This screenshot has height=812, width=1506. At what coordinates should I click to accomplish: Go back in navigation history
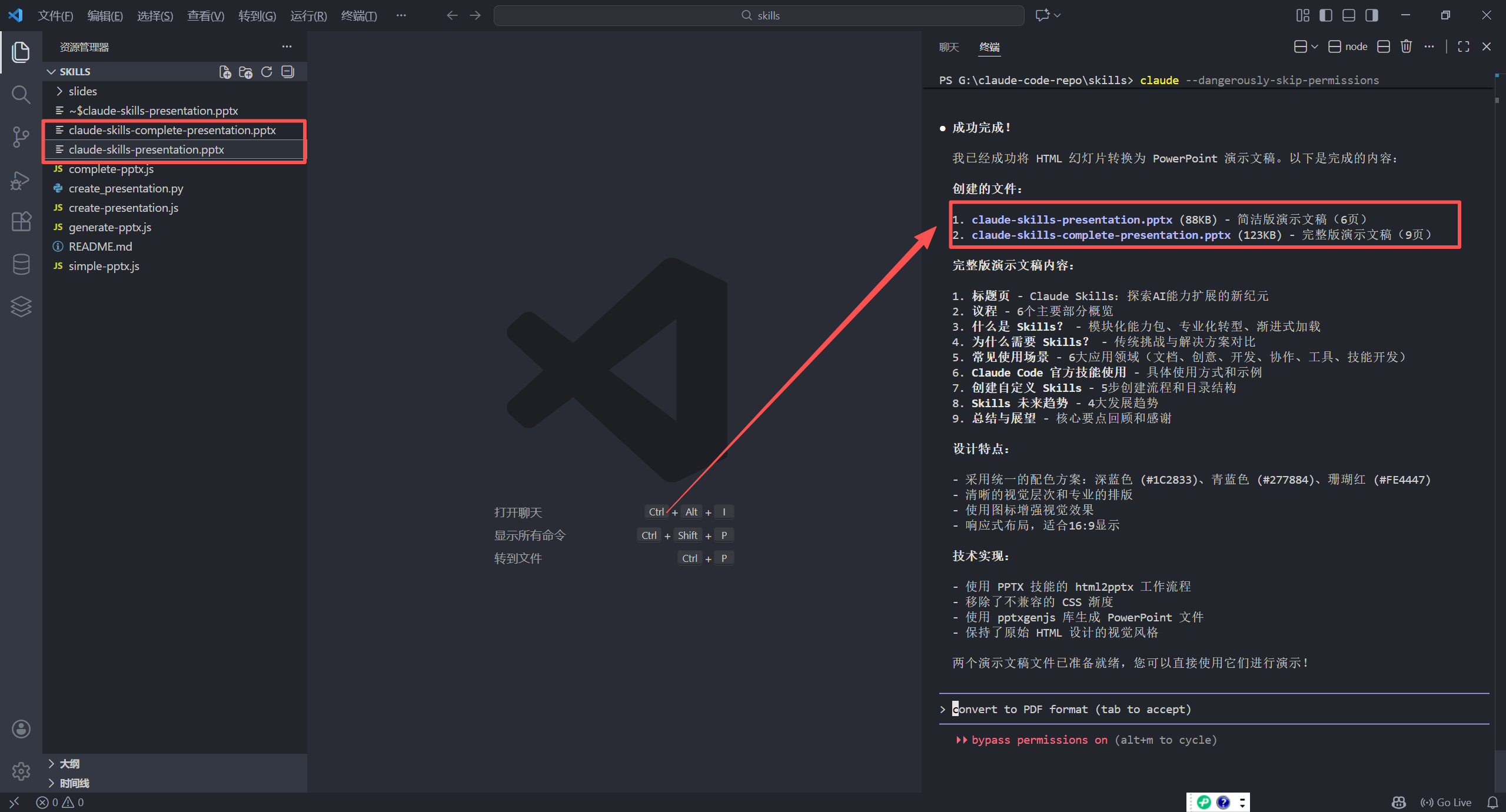point(452,15)
